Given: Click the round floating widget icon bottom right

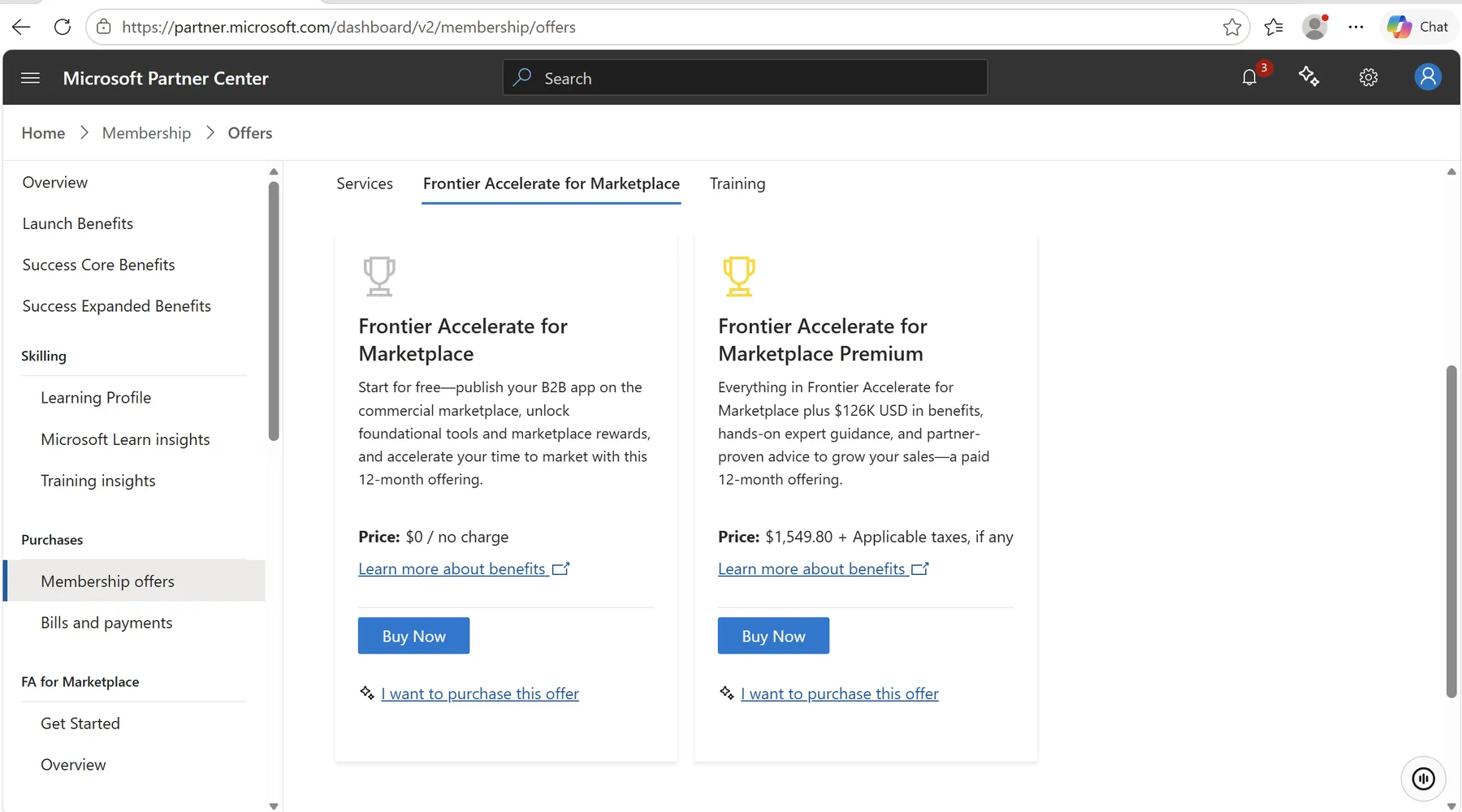Looking at the screenshot, I should coord(1423,779).
